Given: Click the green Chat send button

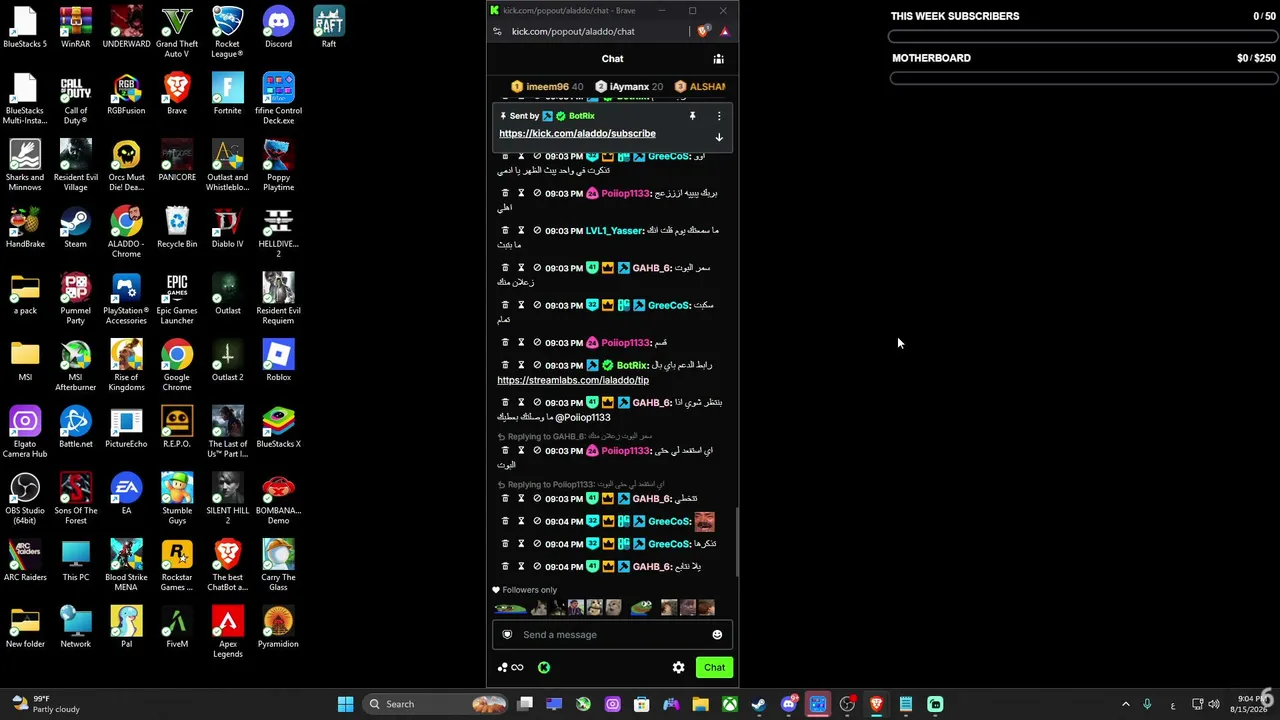Looking at the screenshot, I should coord(714,667).
